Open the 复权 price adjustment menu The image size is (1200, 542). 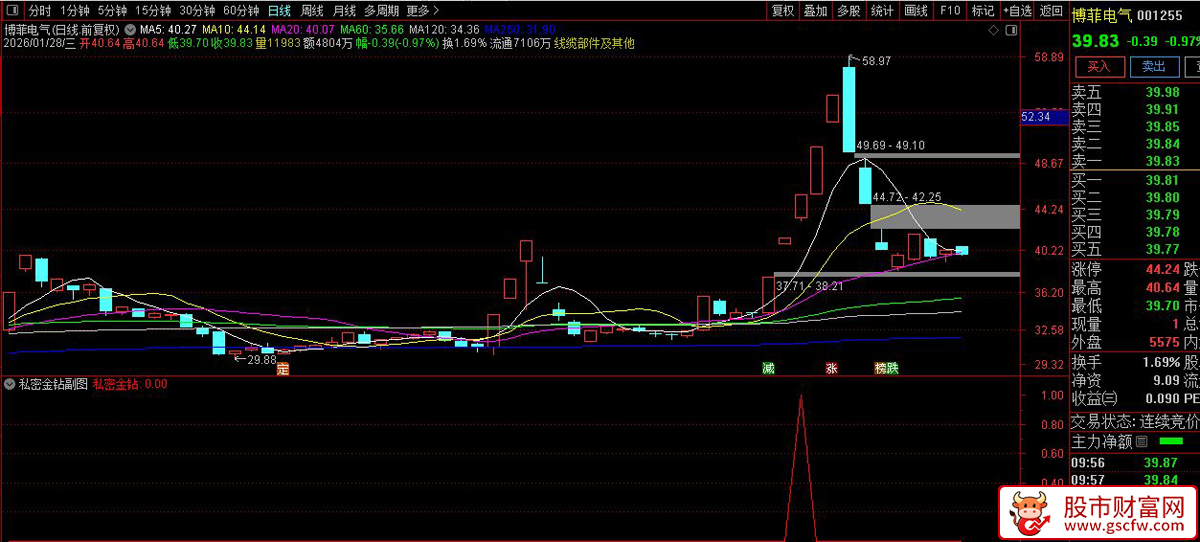point(783,11)
